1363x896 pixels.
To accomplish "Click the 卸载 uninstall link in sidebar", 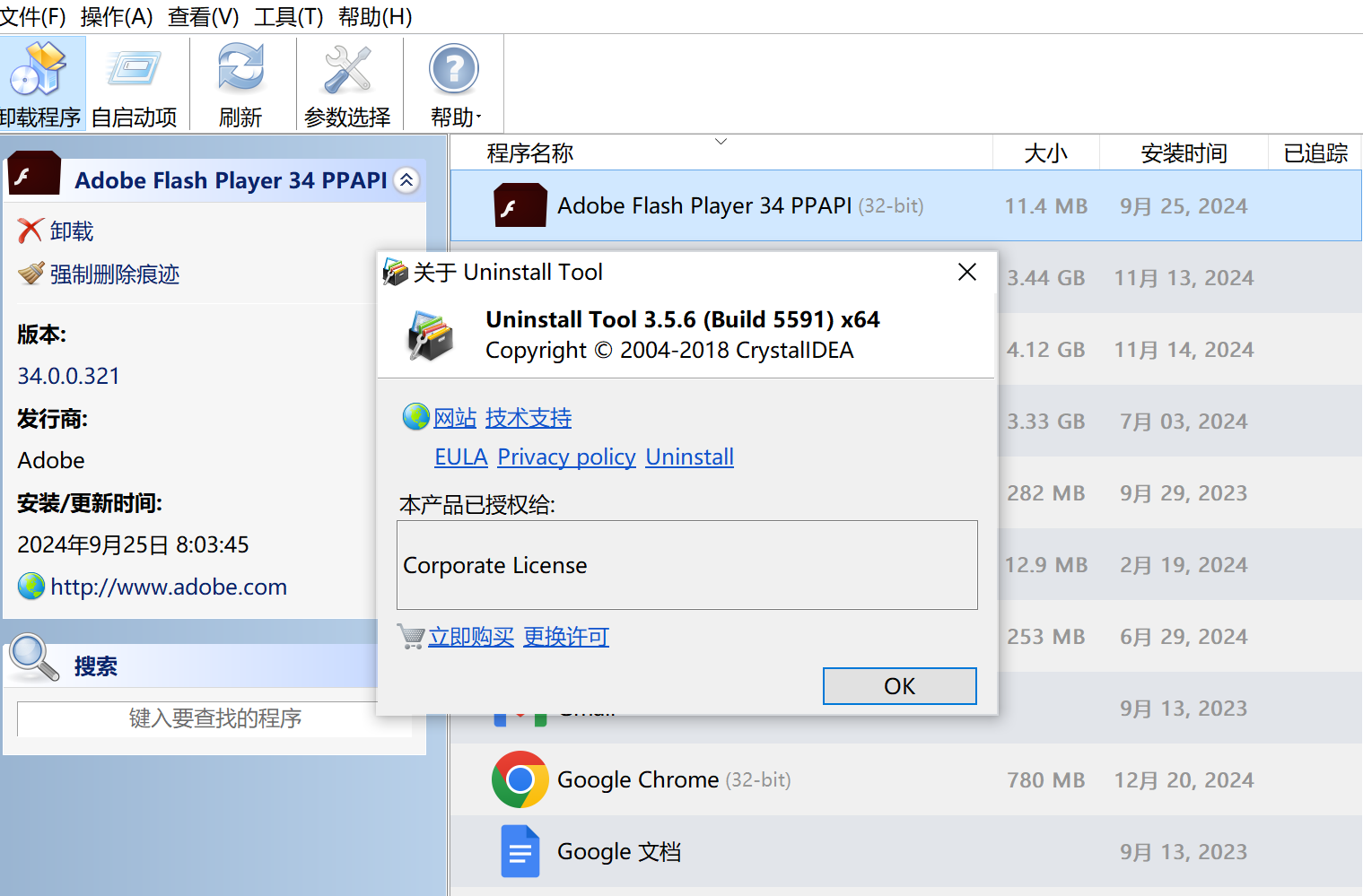I will tap(72, 231).
